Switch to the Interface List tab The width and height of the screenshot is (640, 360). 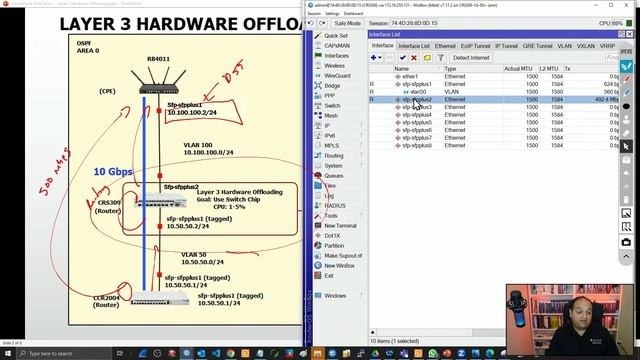(x=414, y=46)
